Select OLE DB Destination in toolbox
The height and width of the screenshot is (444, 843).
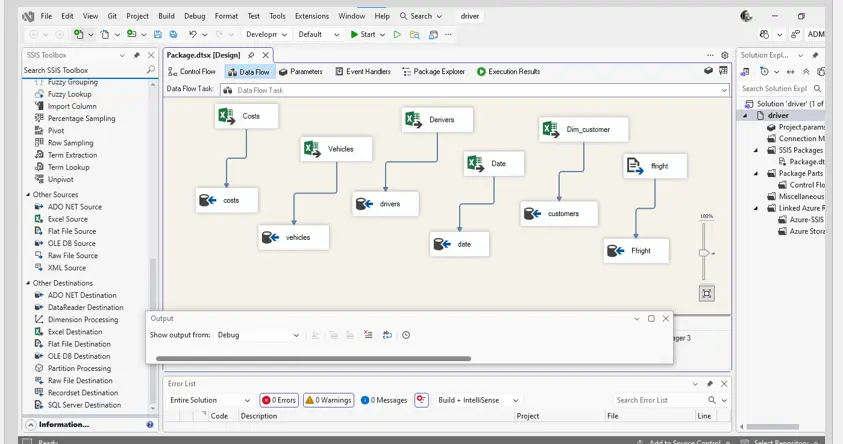79,356
